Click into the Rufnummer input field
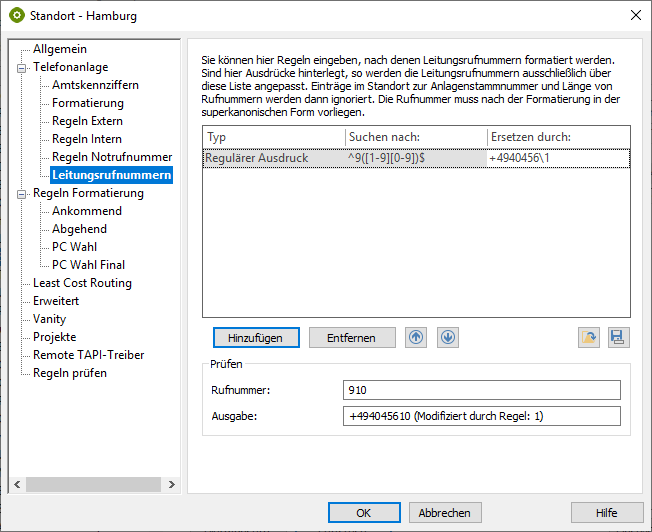Screen dimensions: 652x532 pyautogui.click(x=480, y=389)
